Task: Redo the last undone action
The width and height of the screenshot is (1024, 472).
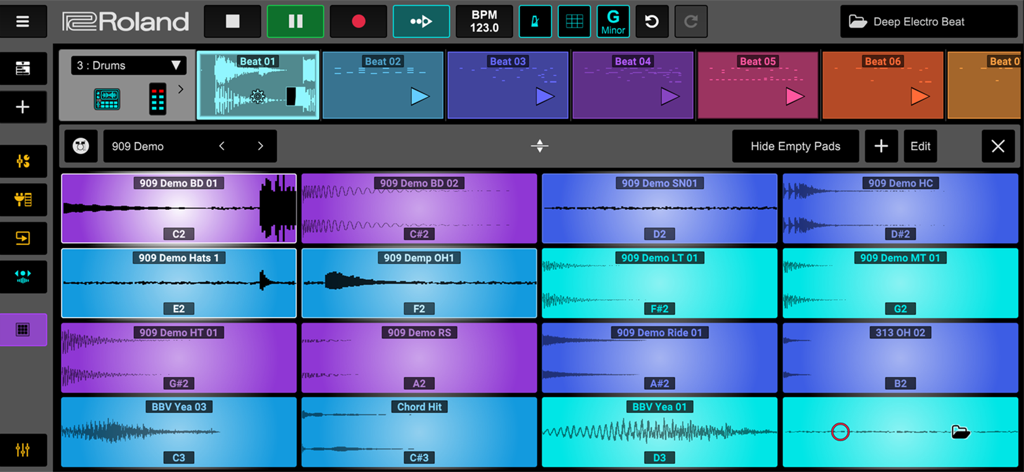Action: (691, 22)
